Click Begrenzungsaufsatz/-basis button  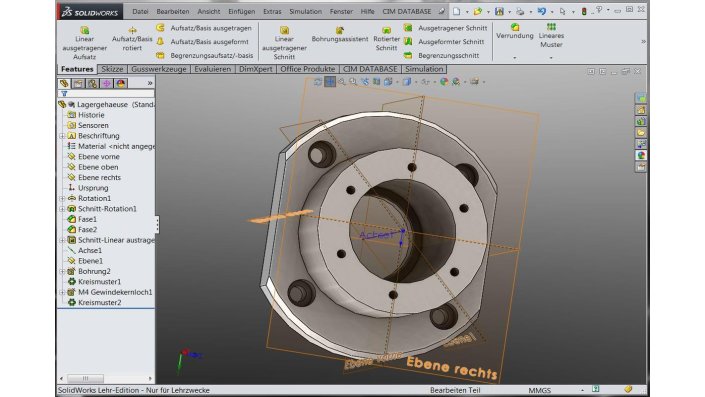(205, 55)
